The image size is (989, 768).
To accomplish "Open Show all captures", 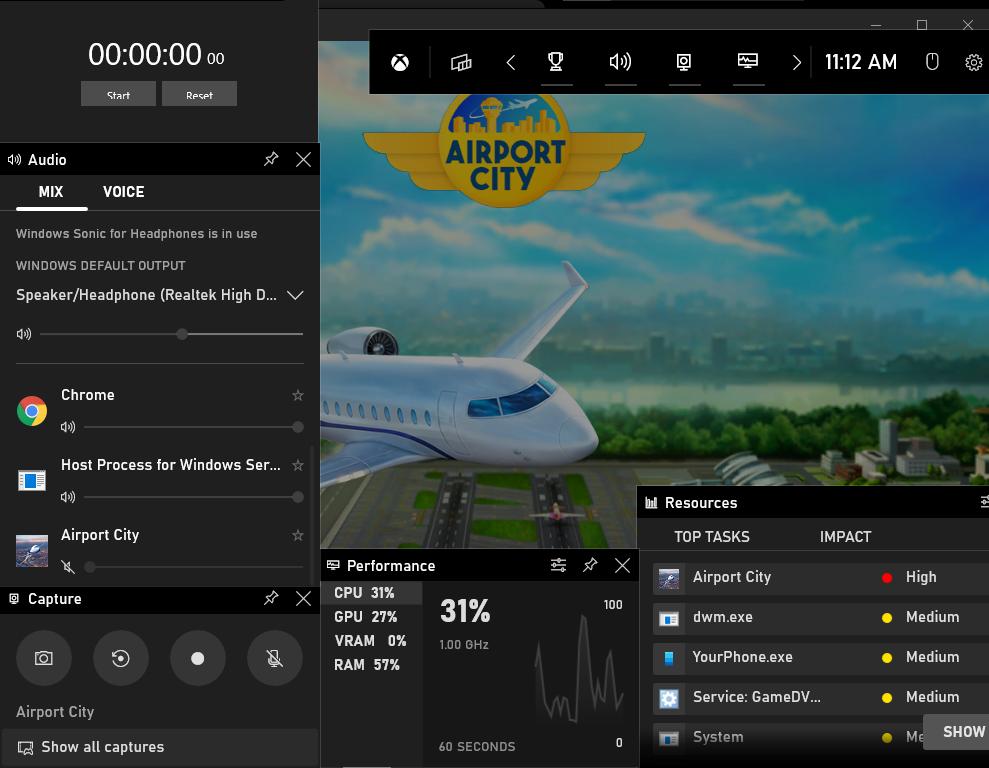I will pyautogui.click(x=160, y=747).
